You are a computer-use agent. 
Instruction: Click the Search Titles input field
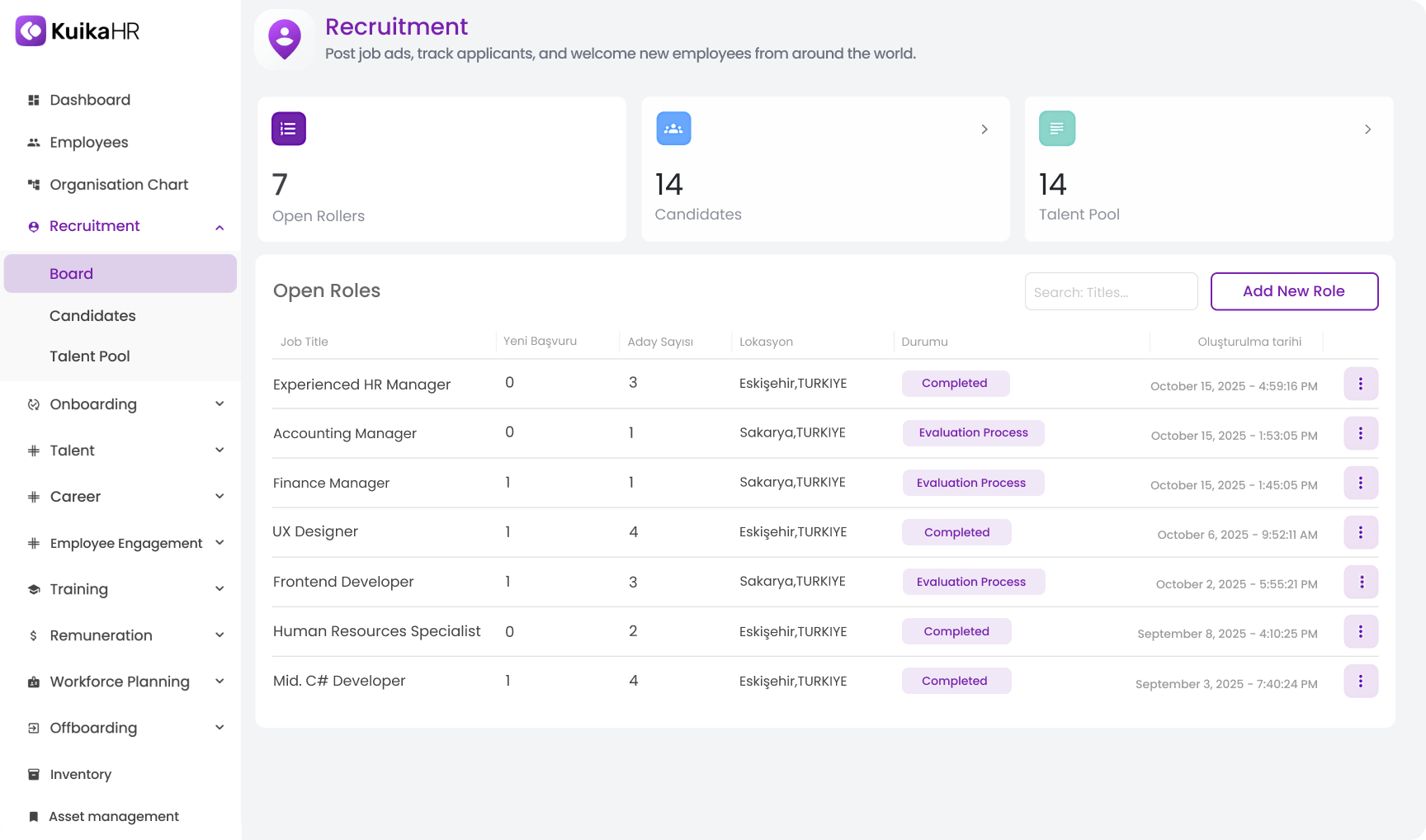(1111, 291)
